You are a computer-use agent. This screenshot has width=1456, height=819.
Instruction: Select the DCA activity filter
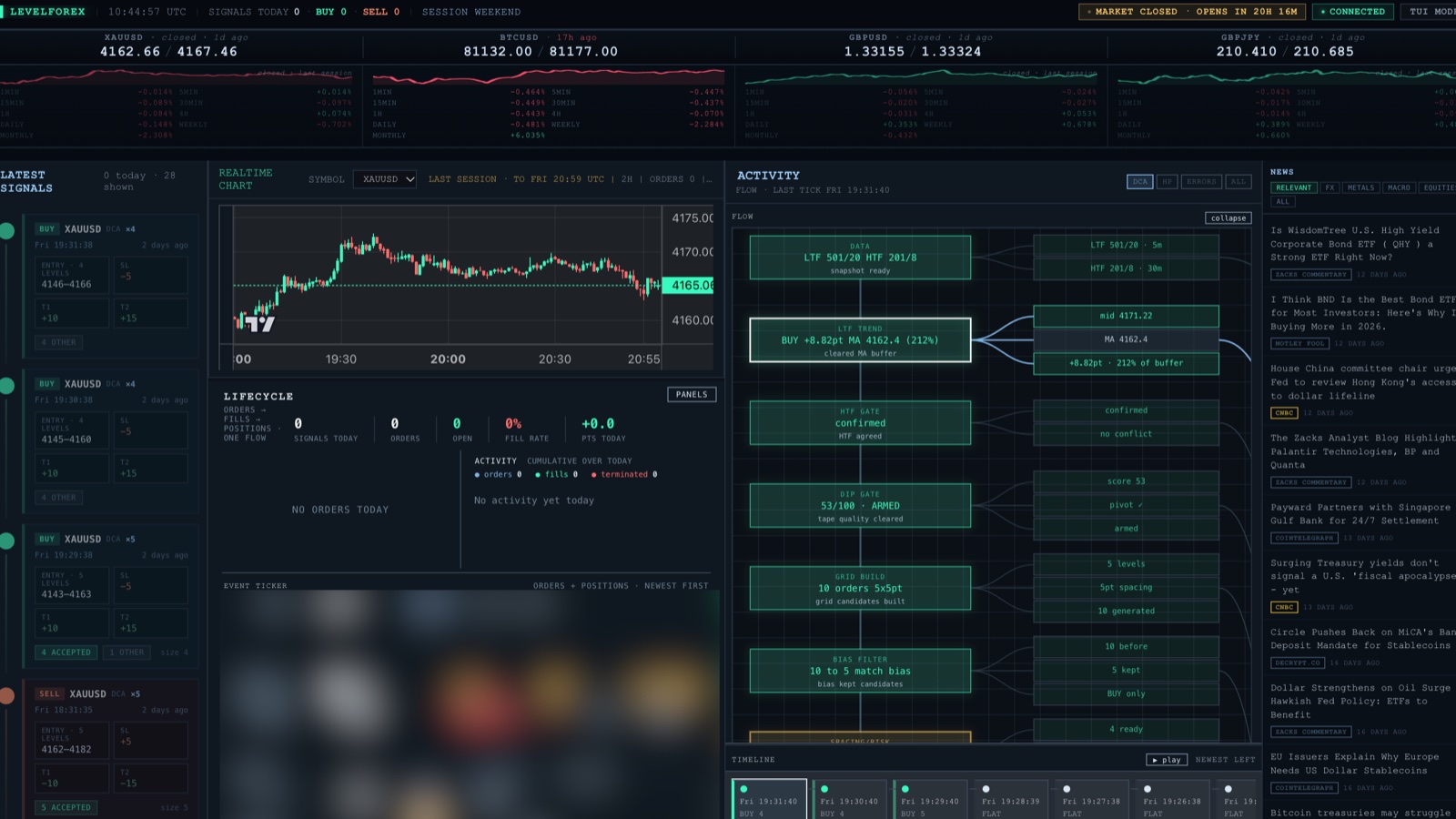pos(1140,182)
